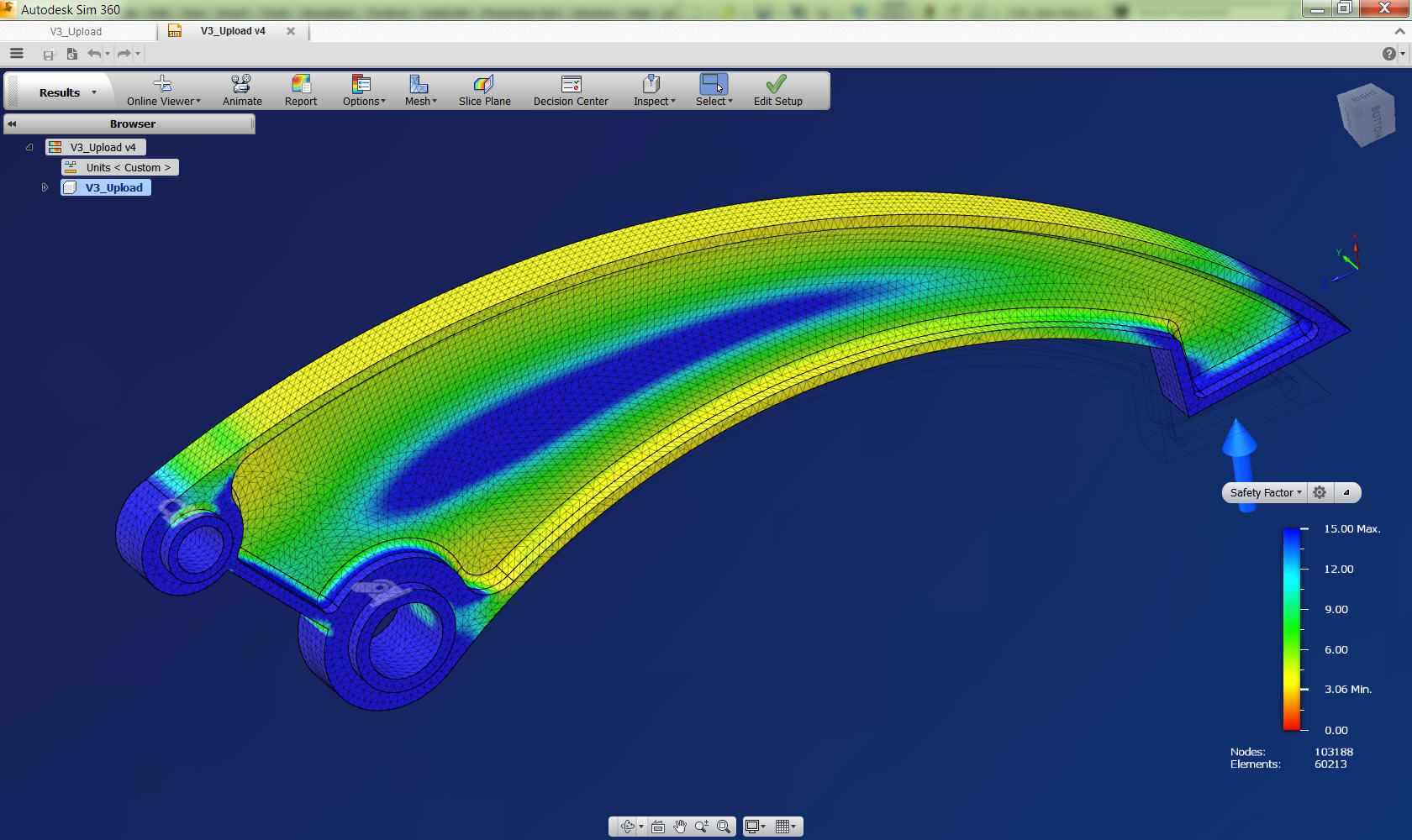Open the help dropdown arrow
1412x840 pixels.
[1403, 54]
